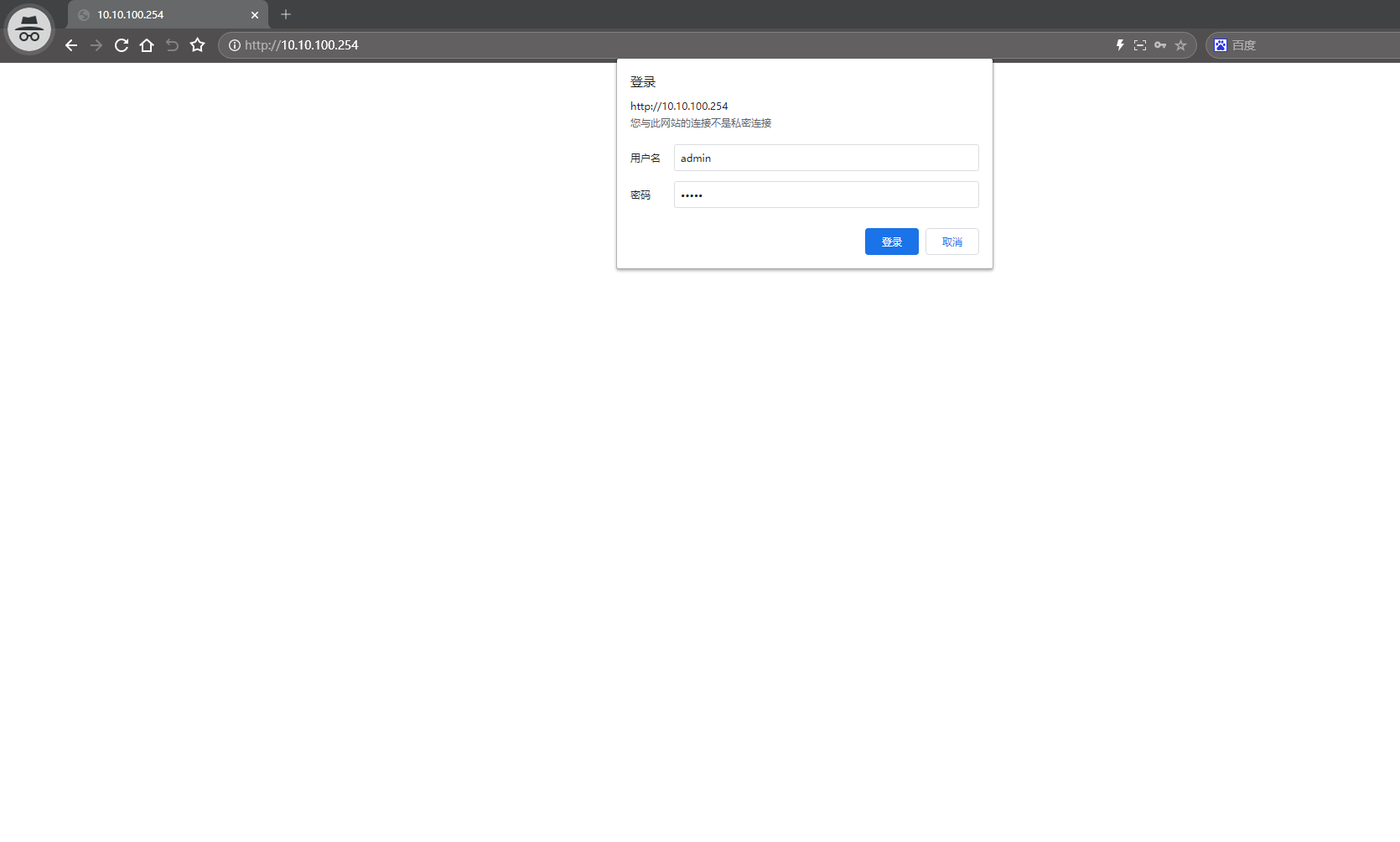Click the undo close tab icon

pos(172,45)
